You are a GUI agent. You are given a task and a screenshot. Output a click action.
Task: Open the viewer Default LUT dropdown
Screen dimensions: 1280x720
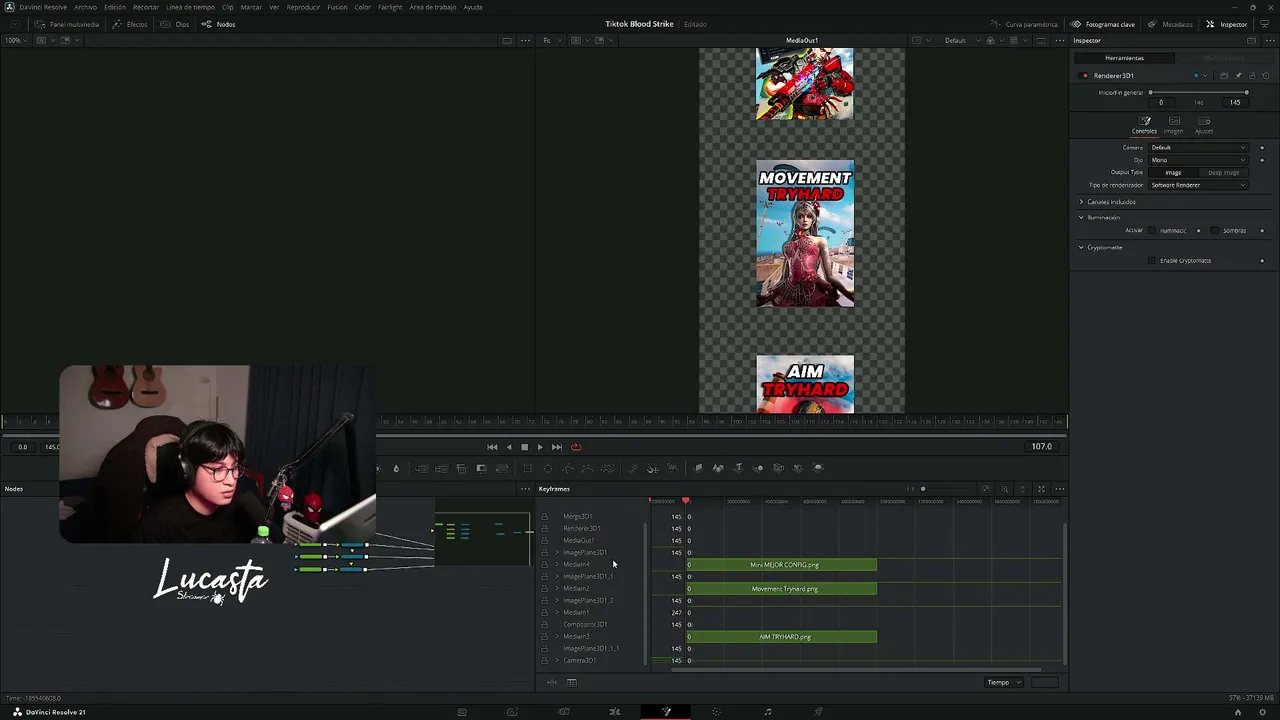point(960,41)
